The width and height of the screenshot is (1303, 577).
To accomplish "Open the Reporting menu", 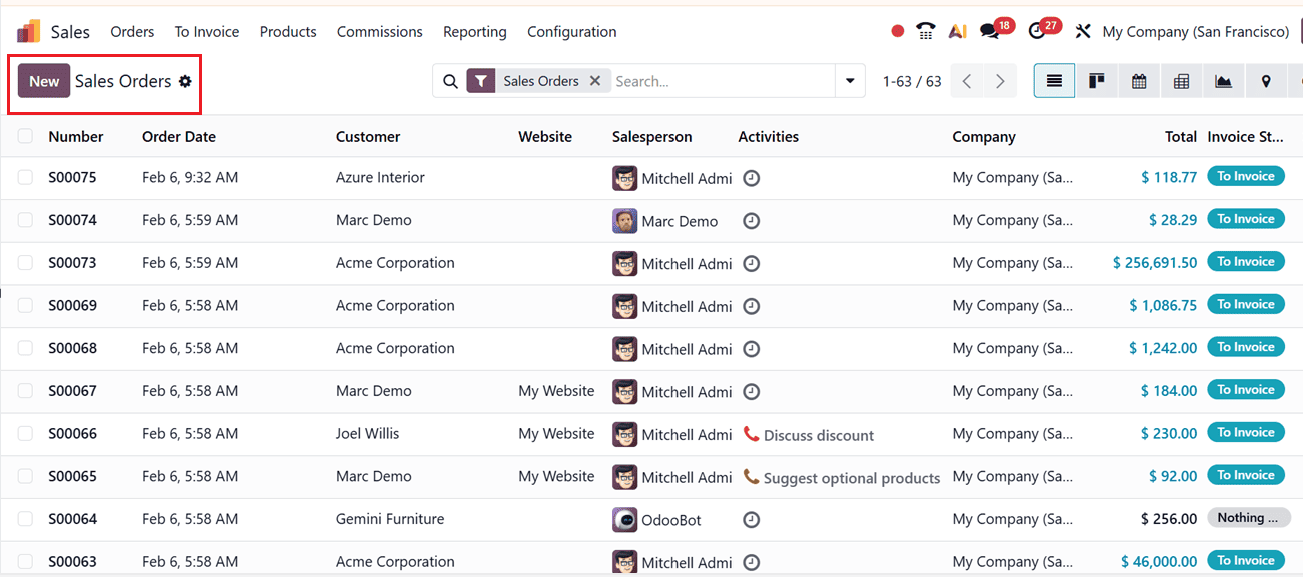I will tap(474, 31).
